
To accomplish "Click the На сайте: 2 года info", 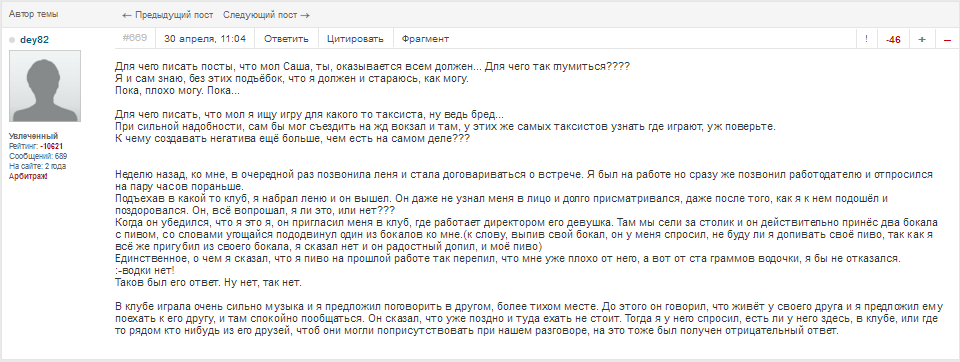I will pos(37,166).
